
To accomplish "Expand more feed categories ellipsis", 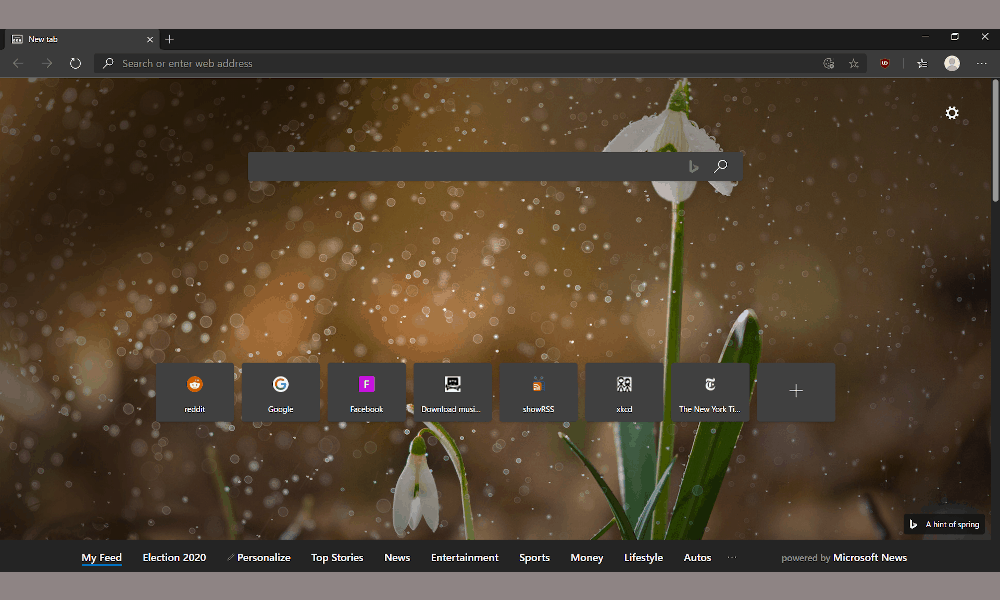I will pyautogui.click(x=732, y=557).
